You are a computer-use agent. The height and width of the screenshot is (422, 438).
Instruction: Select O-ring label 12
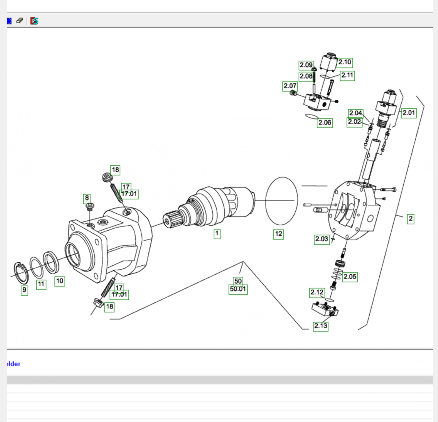point(279,234)
